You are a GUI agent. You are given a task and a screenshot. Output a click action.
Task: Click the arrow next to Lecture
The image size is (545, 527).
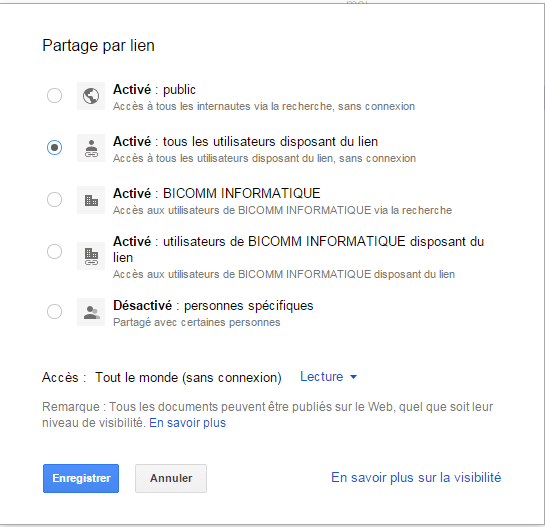click(x=353, y=377)
